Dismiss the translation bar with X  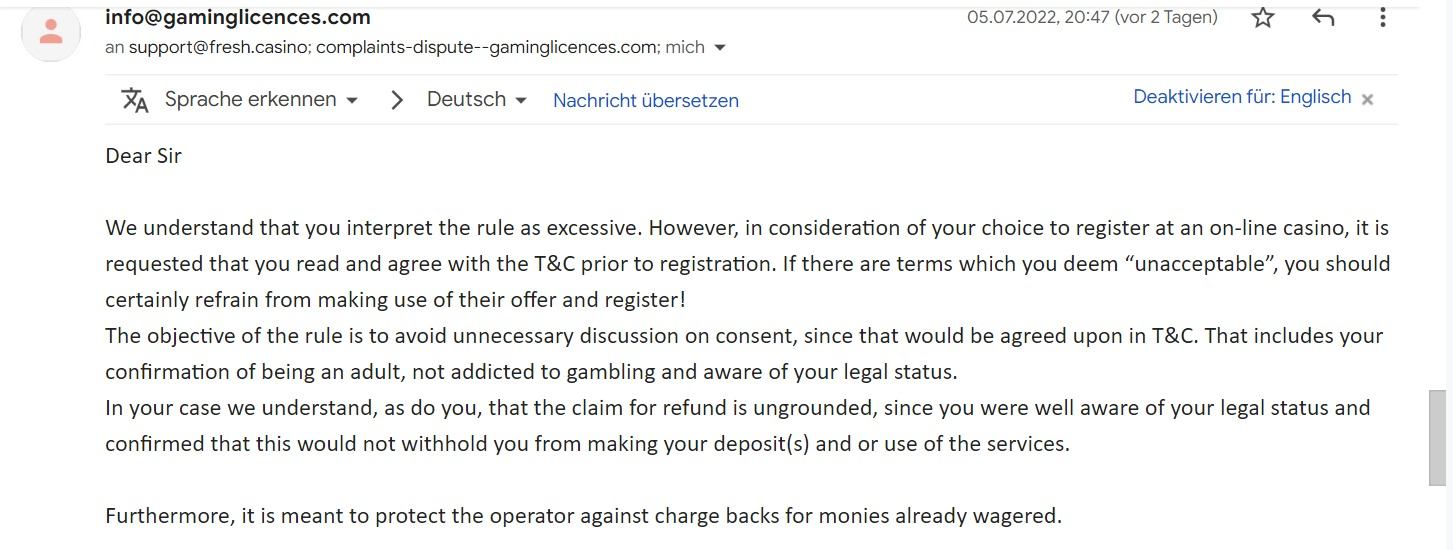pos(1368,99)
